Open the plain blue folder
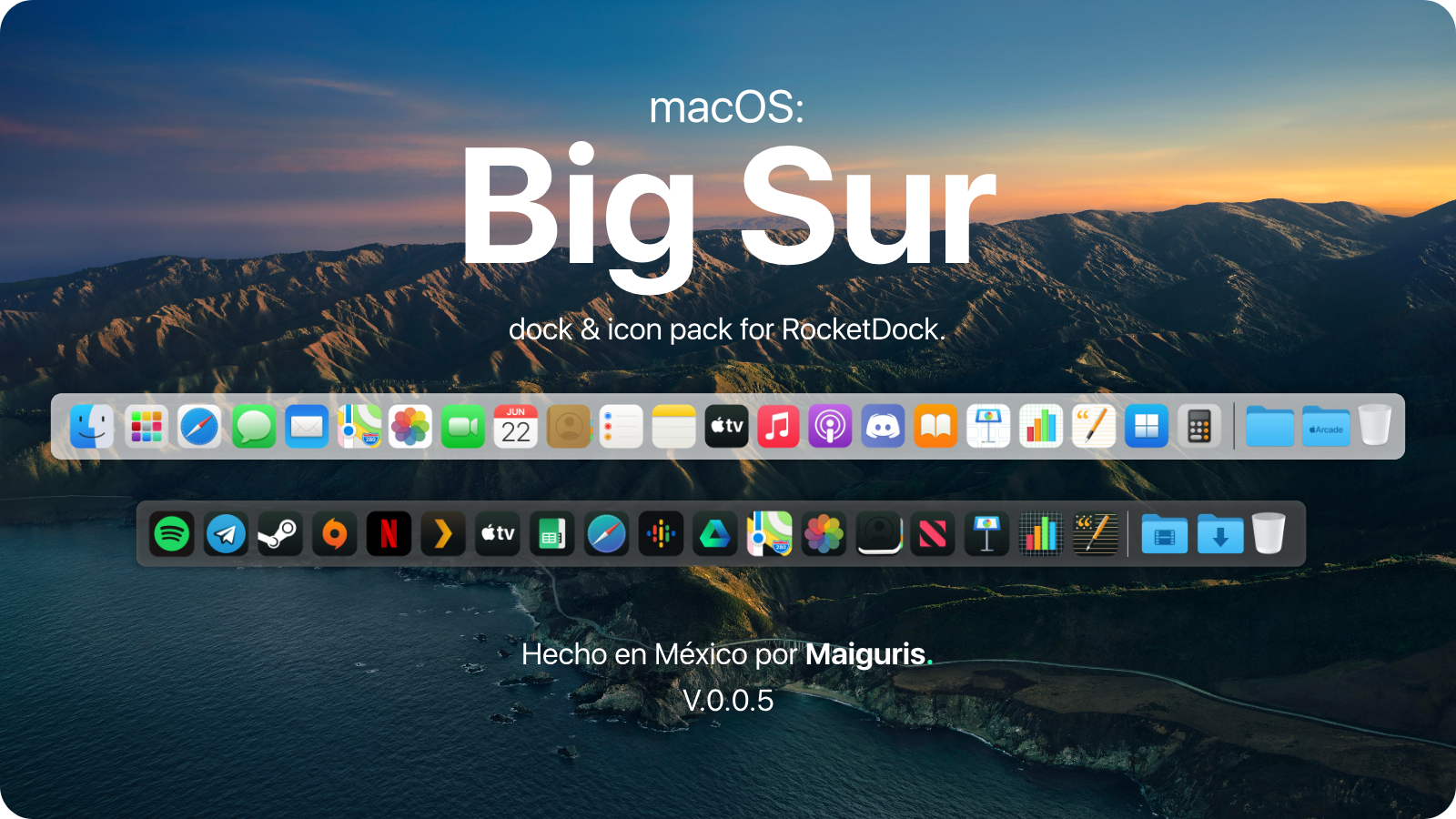1456x819 pixels. coord(1270,426)
